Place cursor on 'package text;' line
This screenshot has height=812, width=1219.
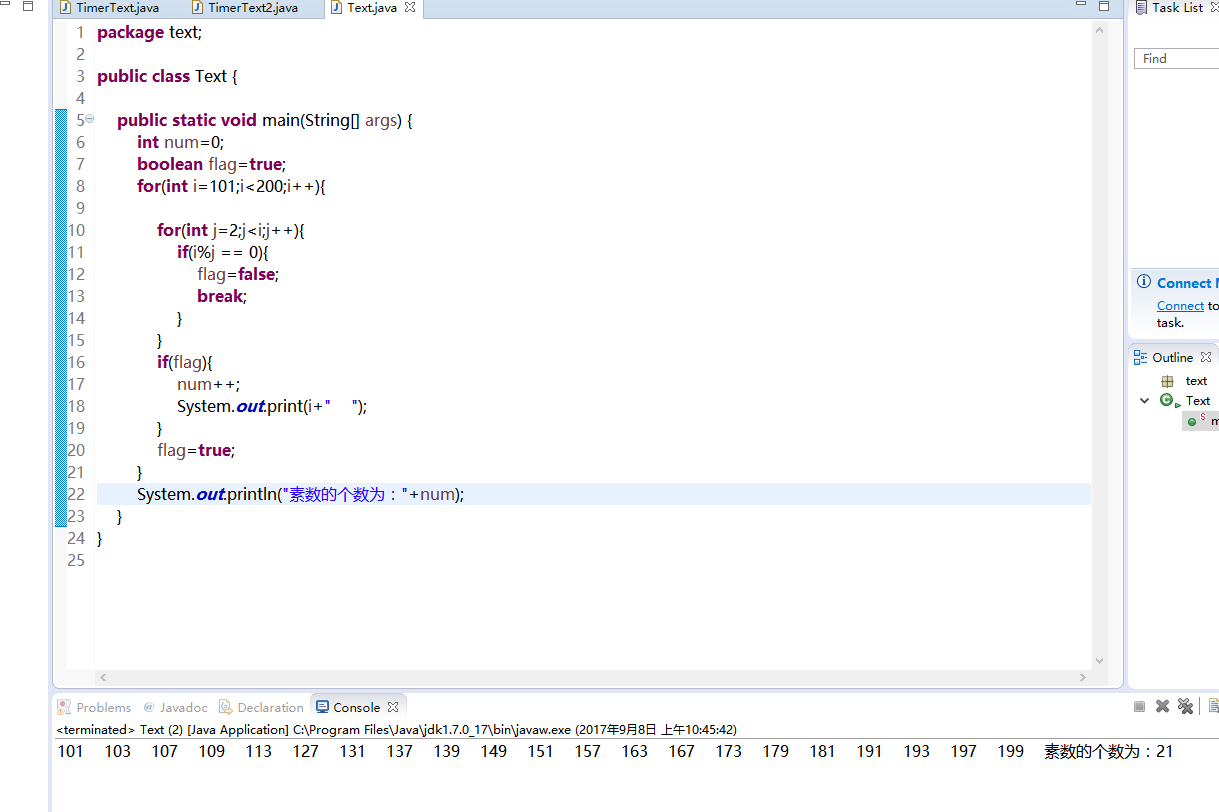(x=149, y=32)
